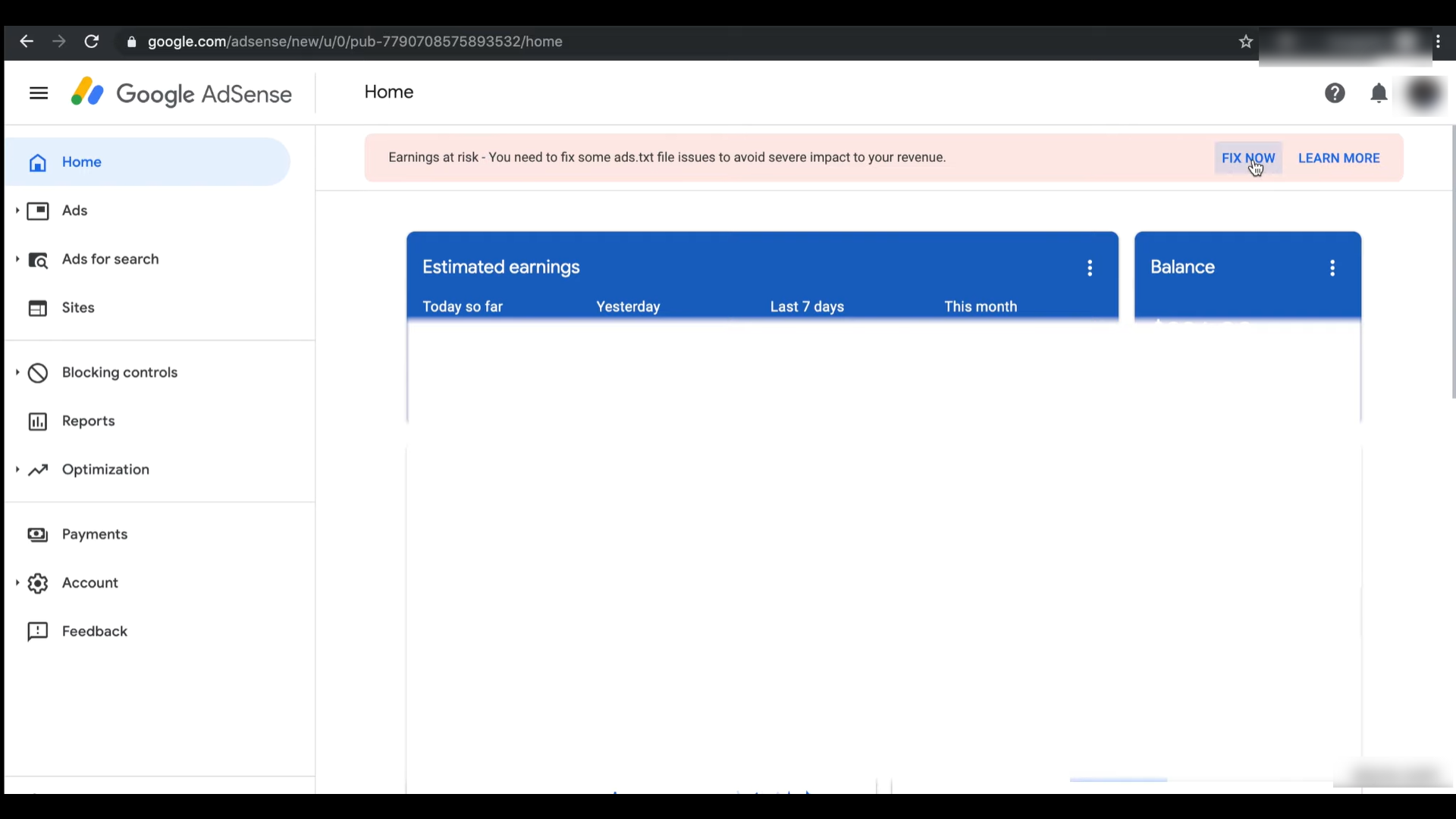This screenshot has width=1456, height=819.
Task: Click the Account gear icon
Action: tap(38, 583)
